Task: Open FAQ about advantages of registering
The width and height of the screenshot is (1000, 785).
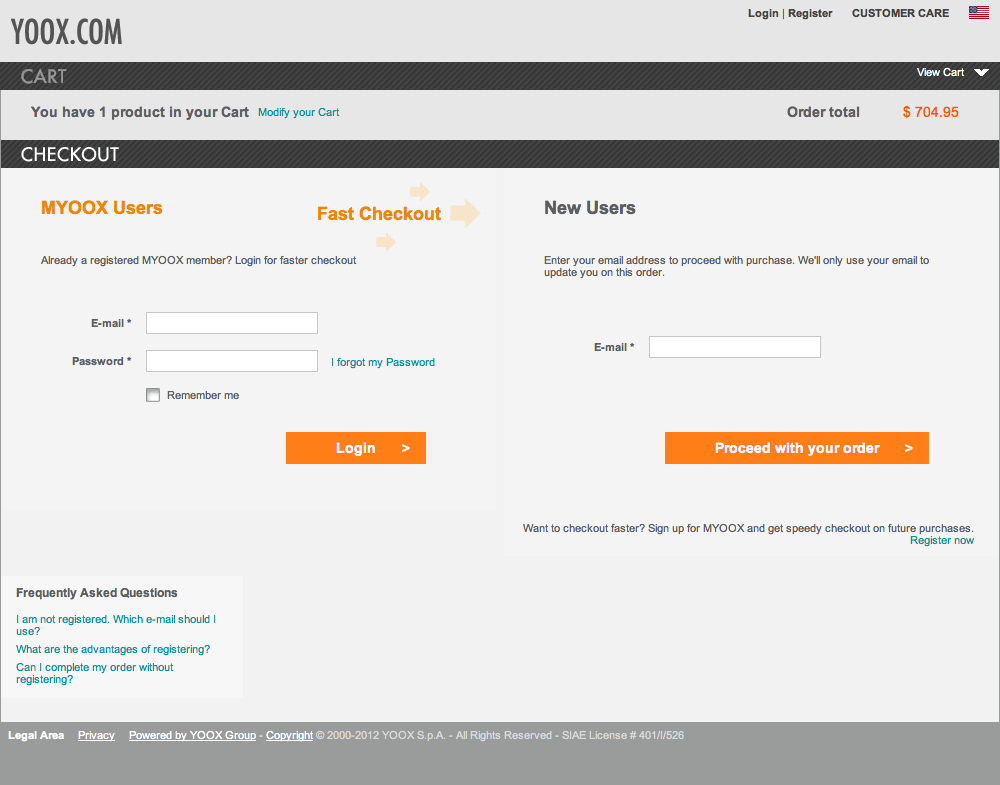Action: click(112, 649)
